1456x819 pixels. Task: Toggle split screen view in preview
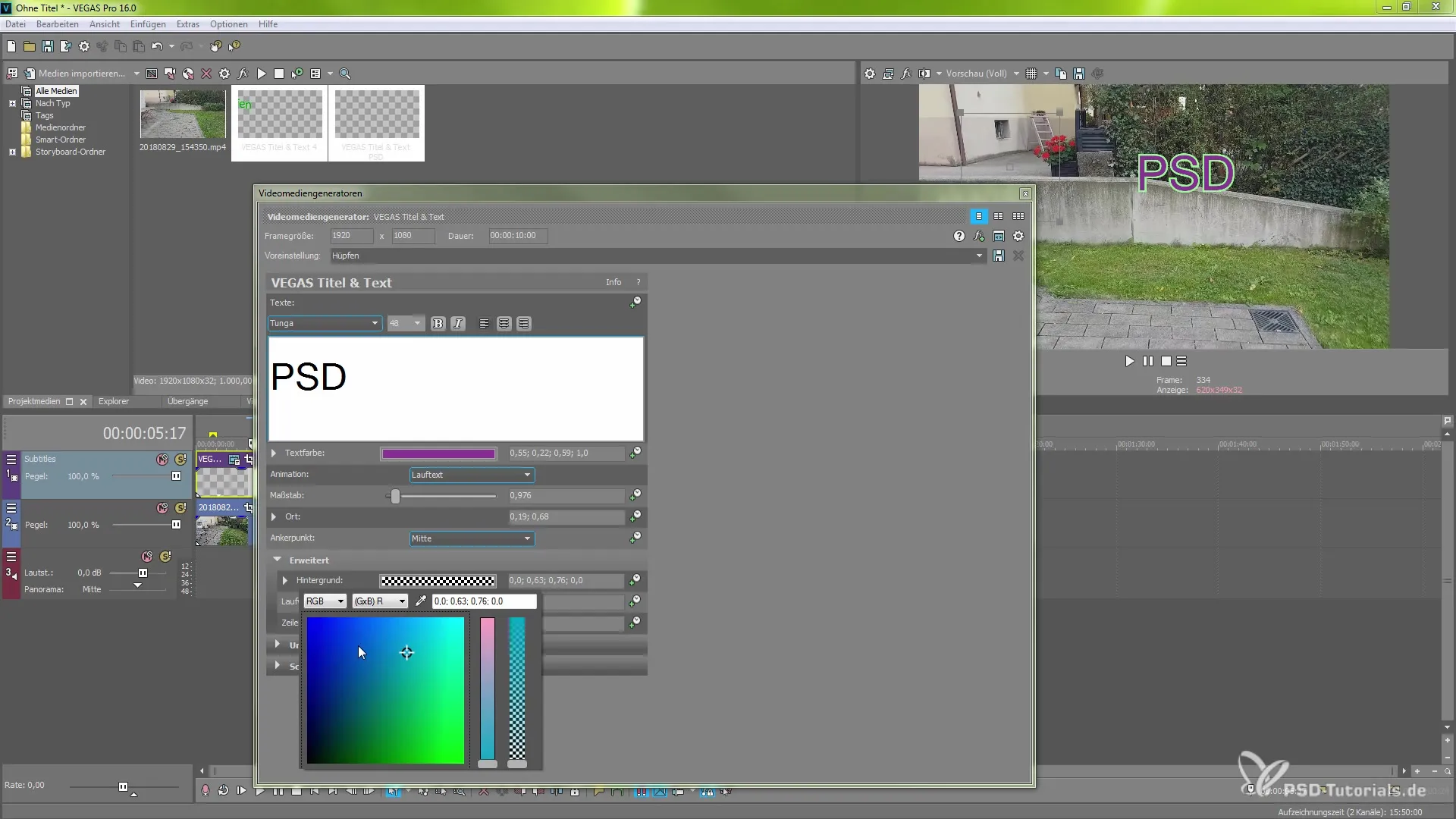click(924, 74)
